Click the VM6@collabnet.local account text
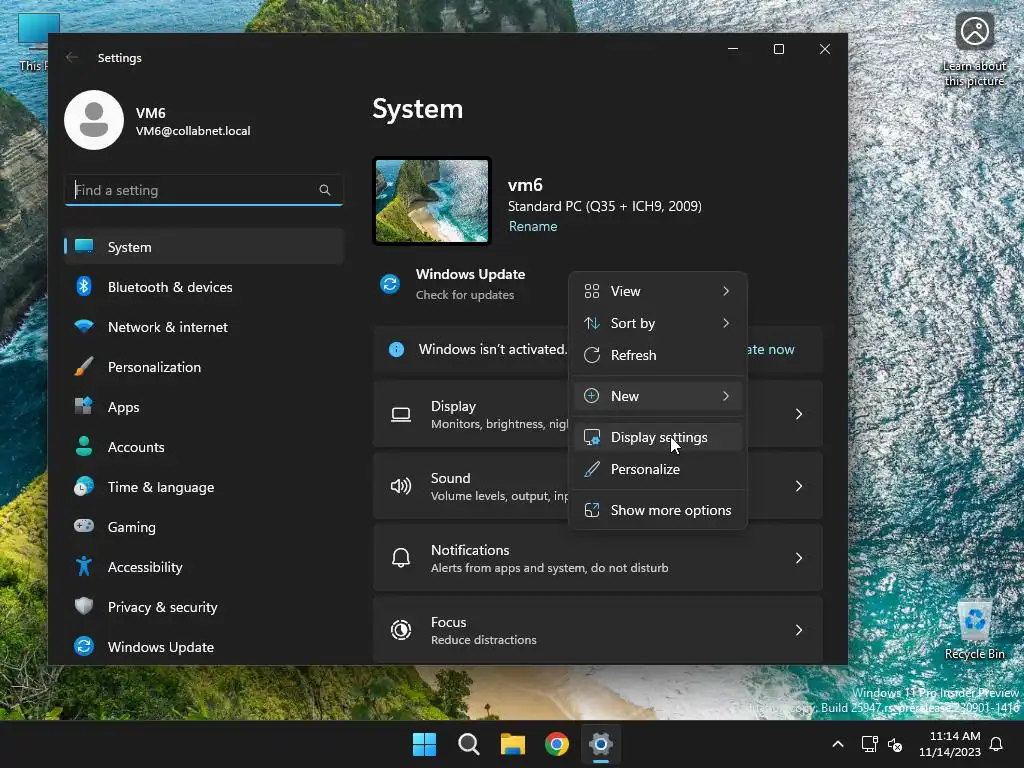Screen dimensions: 1024x768 pyautogui.click(x=193, y=131)
